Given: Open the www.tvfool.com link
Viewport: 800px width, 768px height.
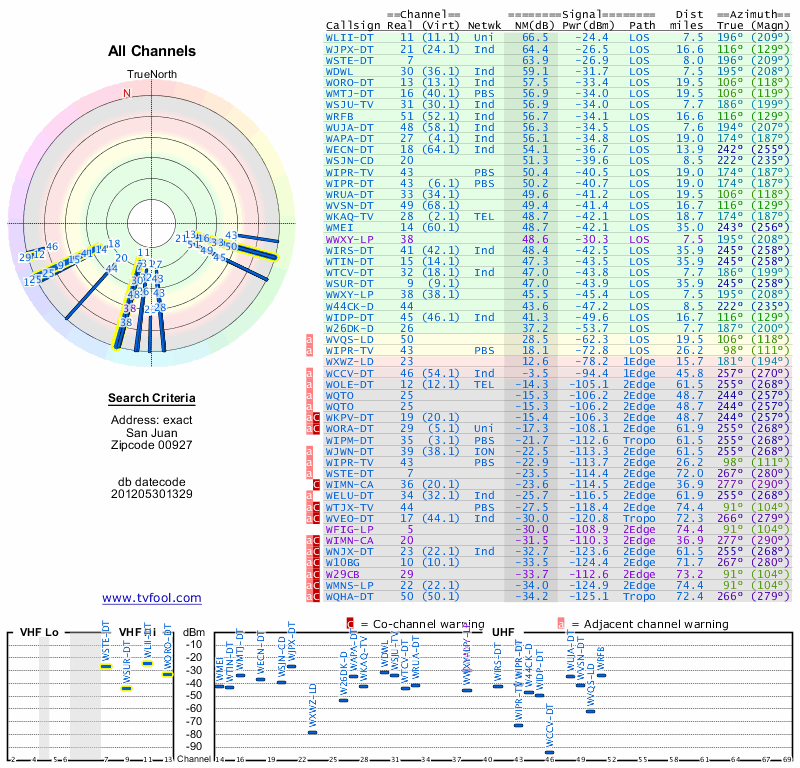Looking at the screenshot, I should [x=152, y=598].
